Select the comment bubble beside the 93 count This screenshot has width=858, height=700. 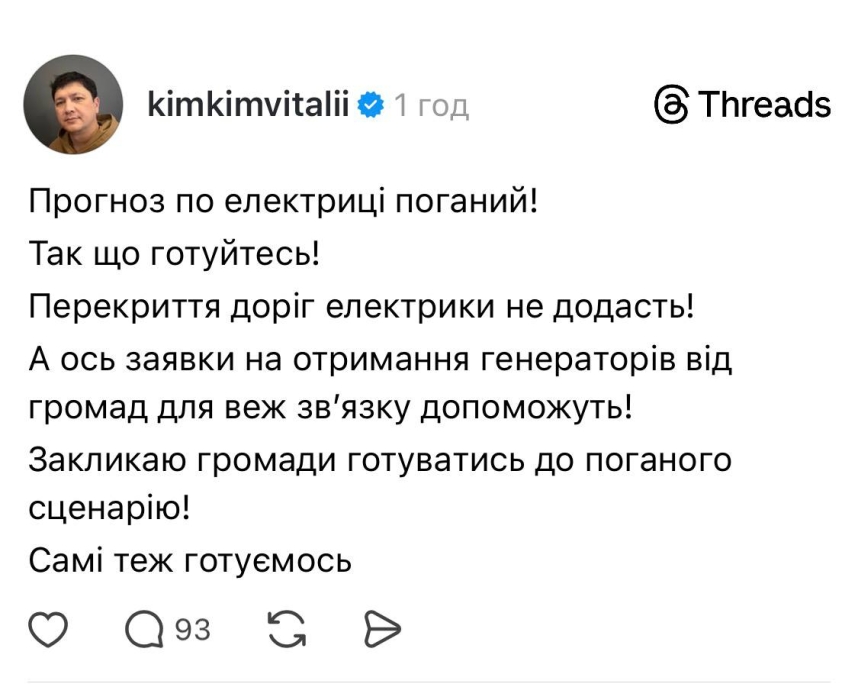[x=146, y=630]
